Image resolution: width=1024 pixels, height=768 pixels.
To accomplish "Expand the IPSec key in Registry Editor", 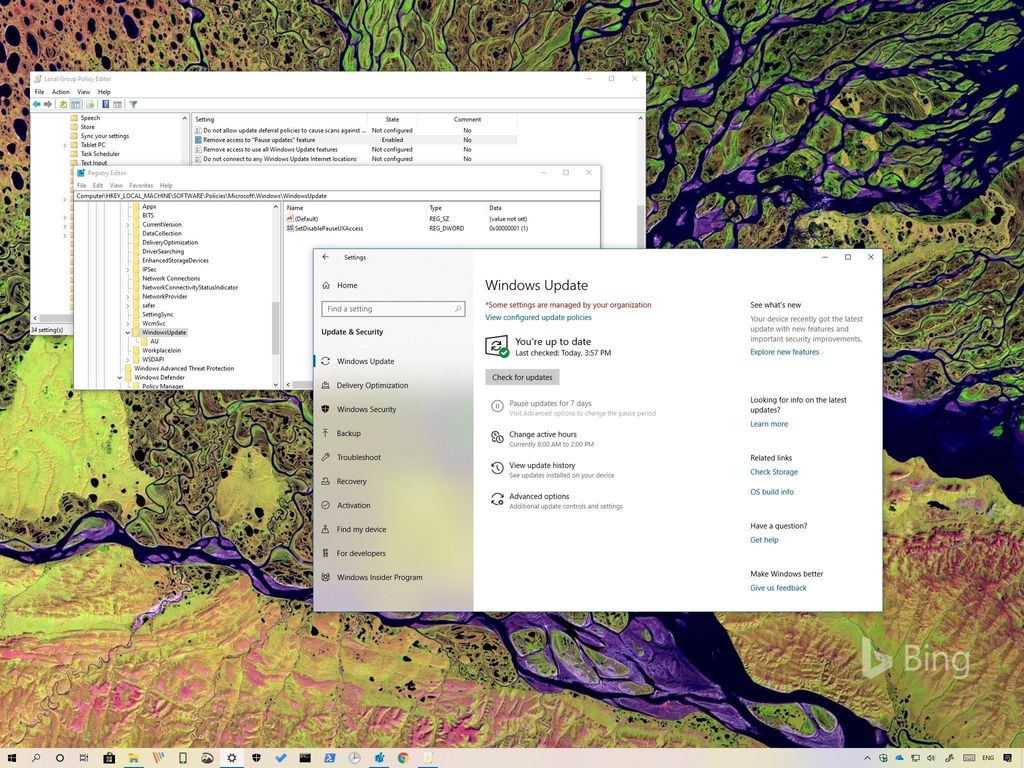I will (127, 269).
